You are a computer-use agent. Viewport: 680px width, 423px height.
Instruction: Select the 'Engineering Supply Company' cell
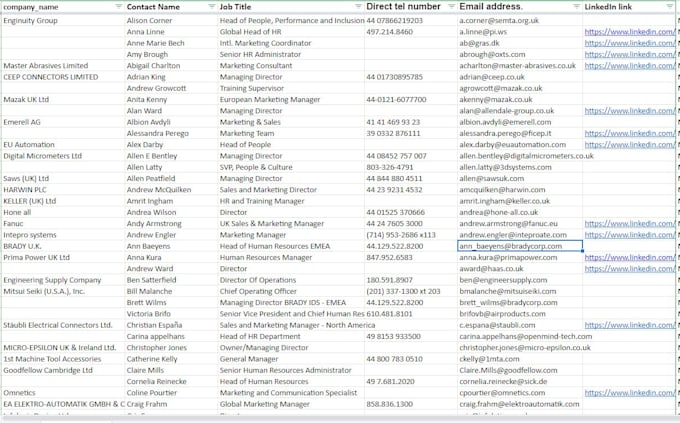(62, 280)
